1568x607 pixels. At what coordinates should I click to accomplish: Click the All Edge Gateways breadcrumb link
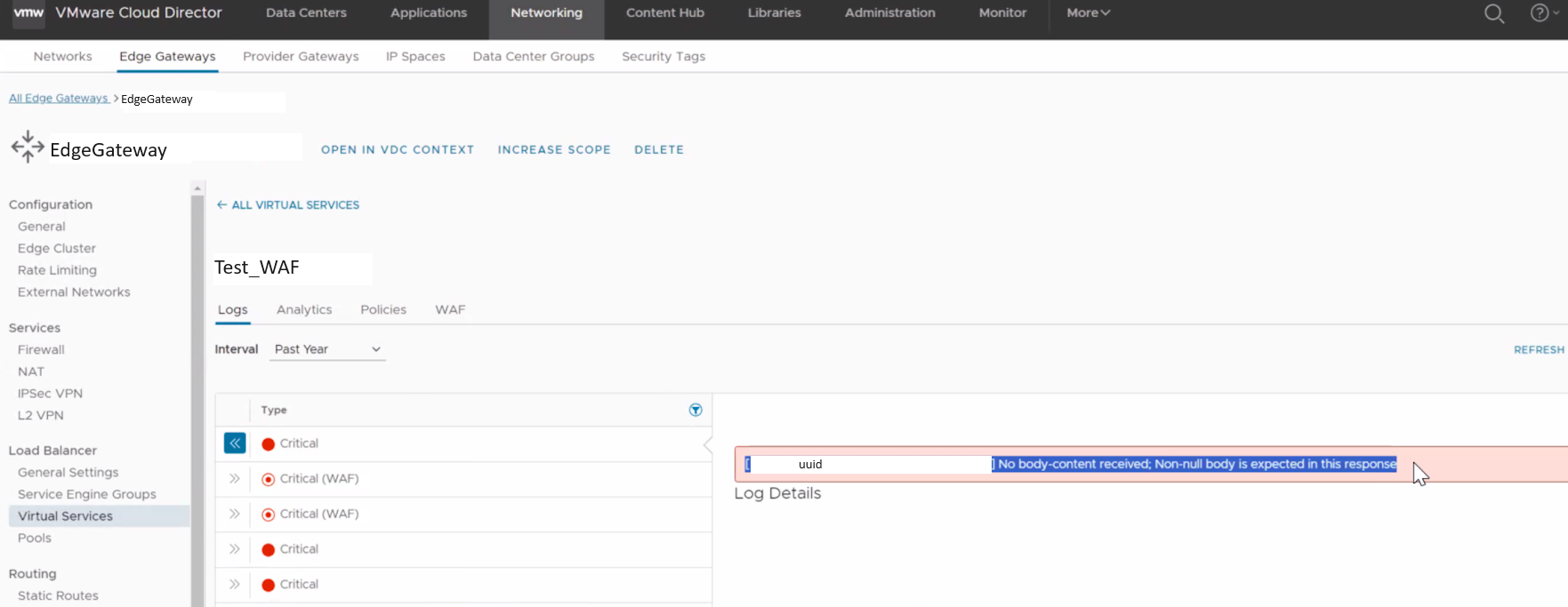coord(59,99)
